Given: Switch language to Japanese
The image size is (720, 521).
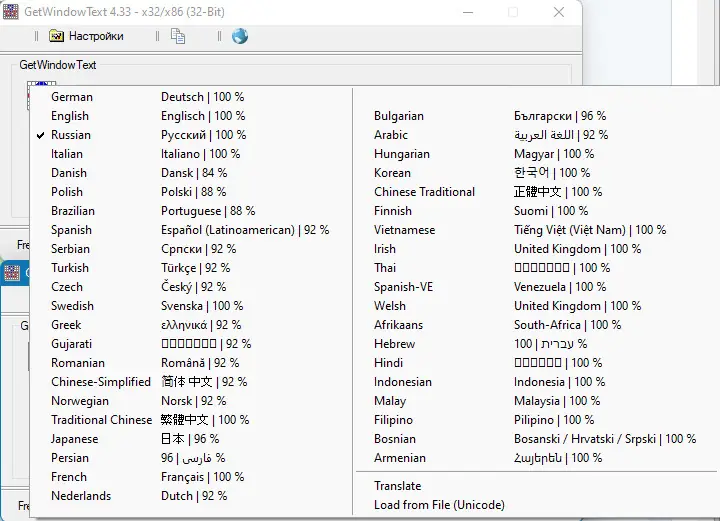Looking at the screenshot, I should pos(192,439).
